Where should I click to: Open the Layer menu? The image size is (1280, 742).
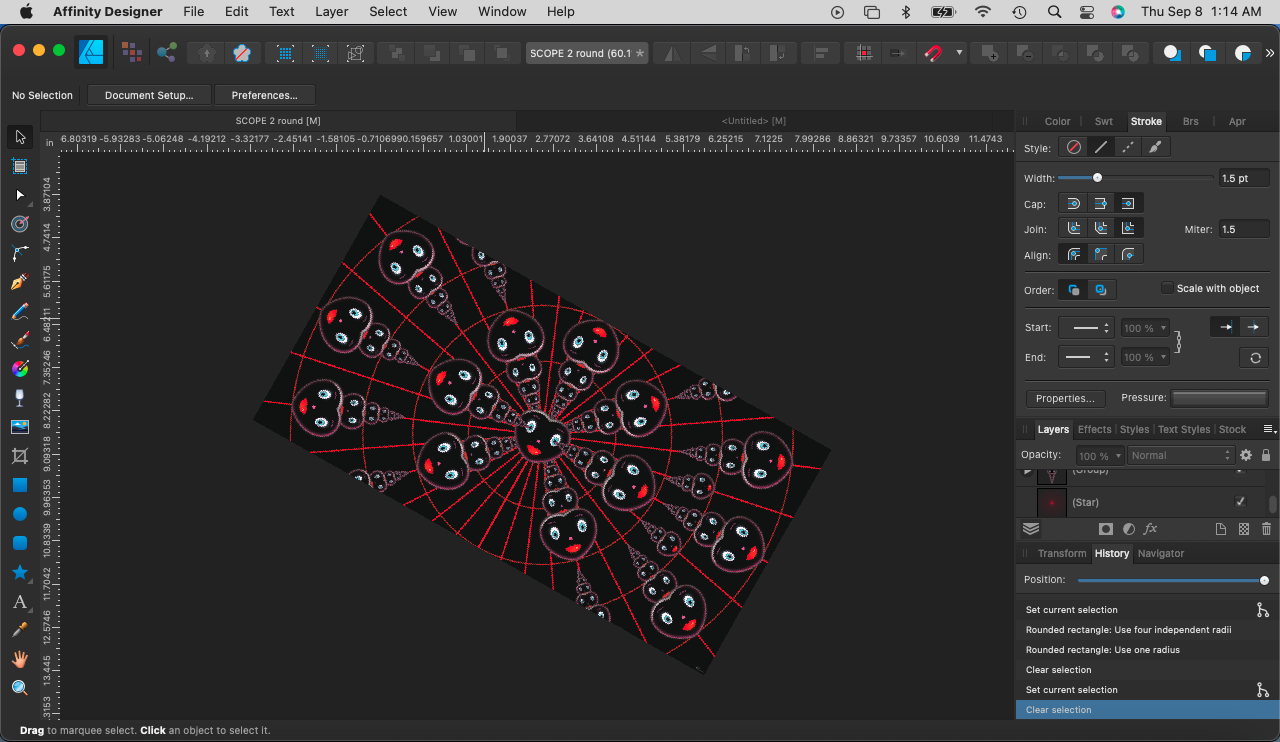pos(331,12)
